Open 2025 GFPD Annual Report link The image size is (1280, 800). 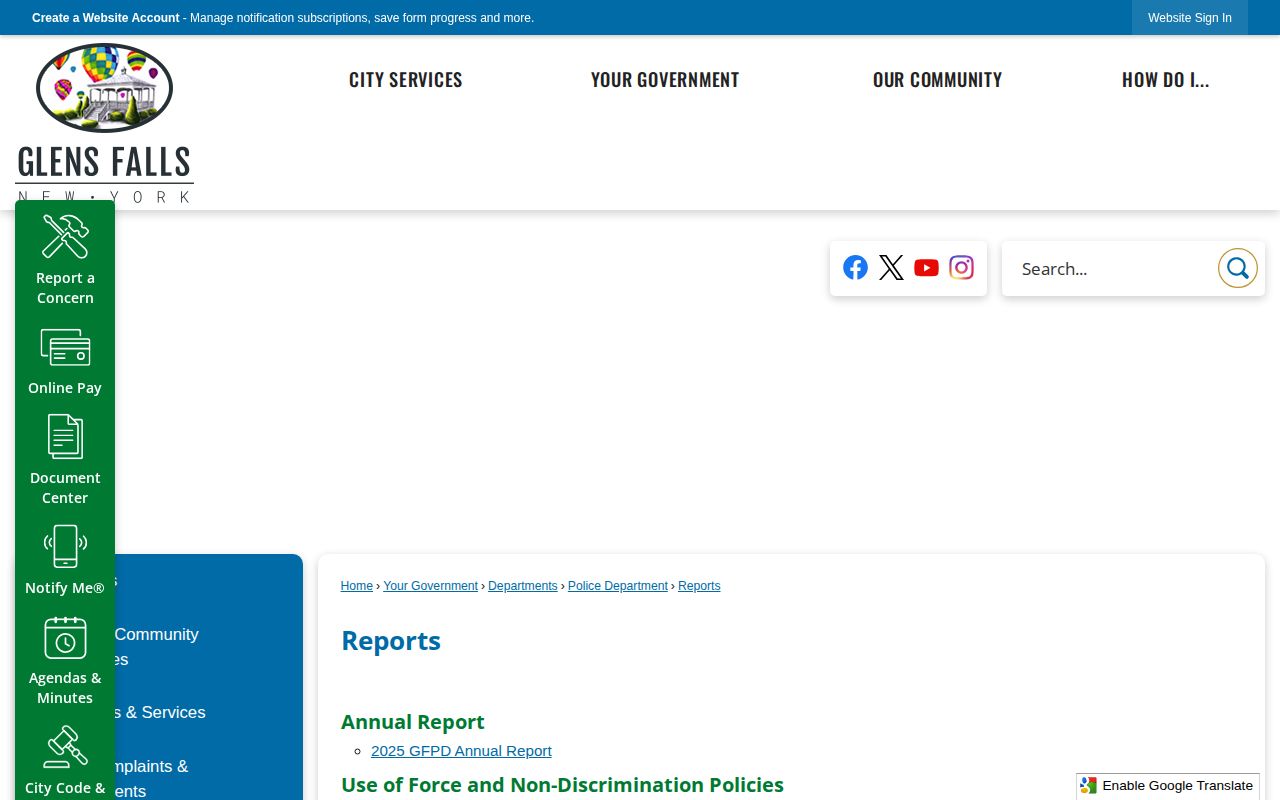tap(461, 751)
